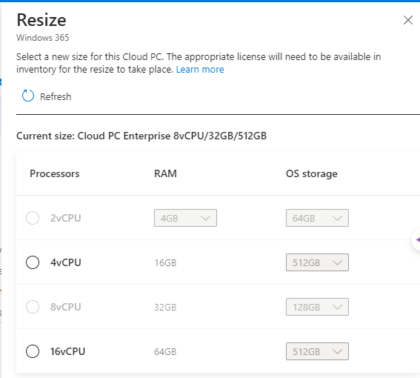420x378 pixels.
Task: Click the Current size Cloud PC Enterprise text
Action: pyautogui.click(x=142, y=136)
